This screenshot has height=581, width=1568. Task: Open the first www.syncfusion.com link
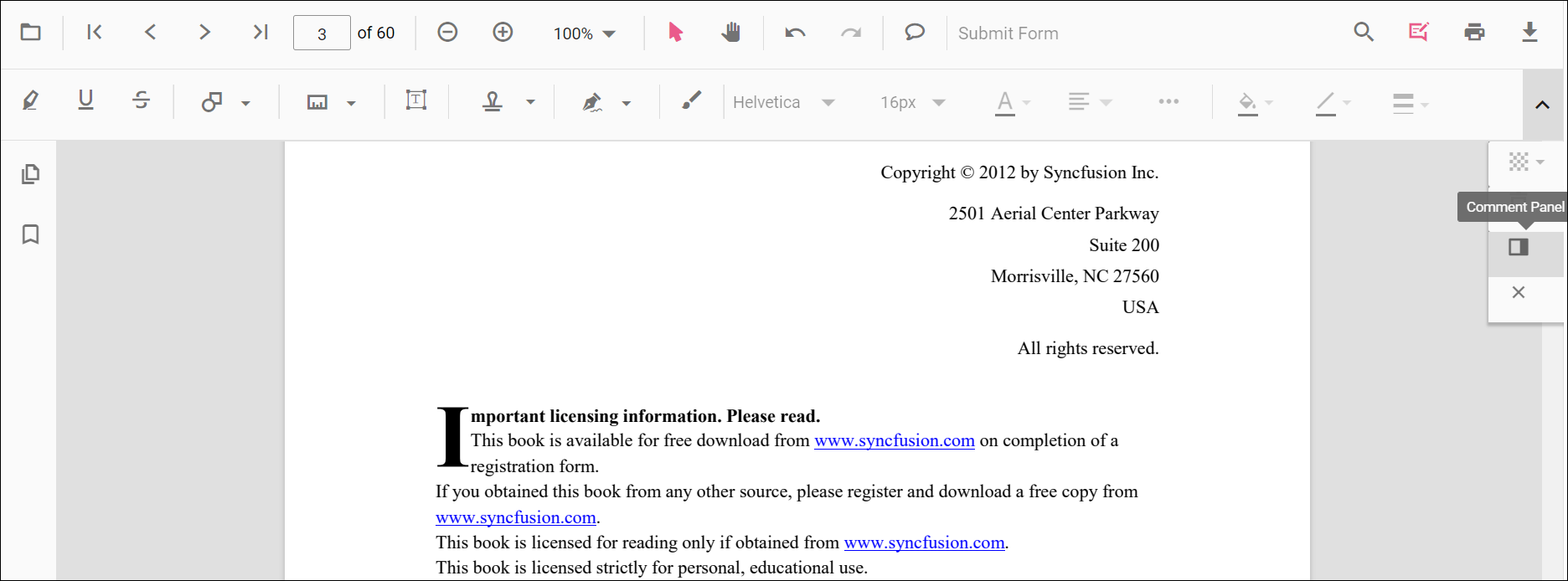tap(894, 441)
